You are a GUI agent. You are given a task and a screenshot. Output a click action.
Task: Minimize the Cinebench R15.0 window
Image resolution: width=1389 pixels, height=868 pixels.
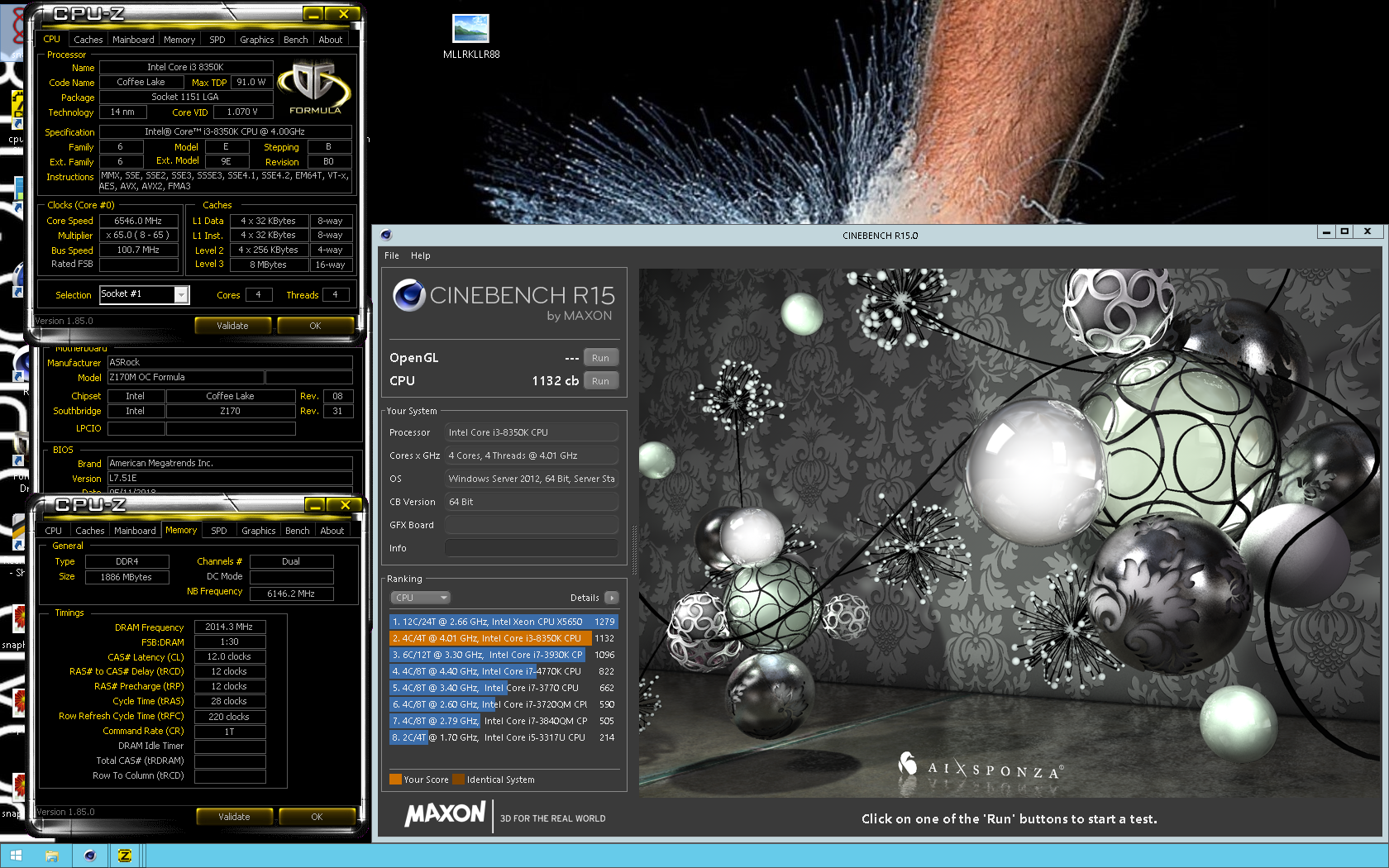(x=1326, y=232)
